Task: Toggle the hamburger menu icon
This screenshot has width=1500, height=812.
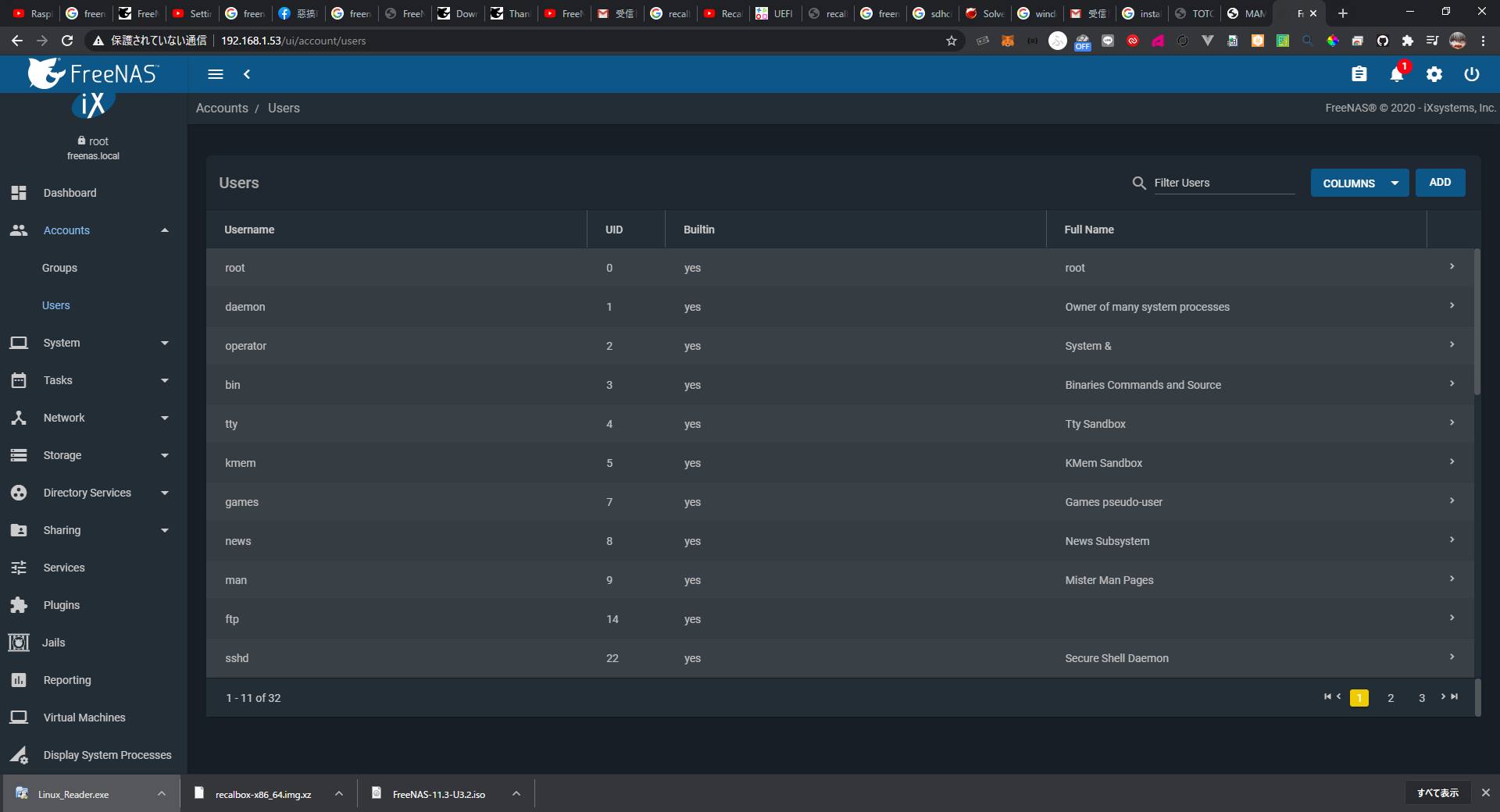Action: 216,74
